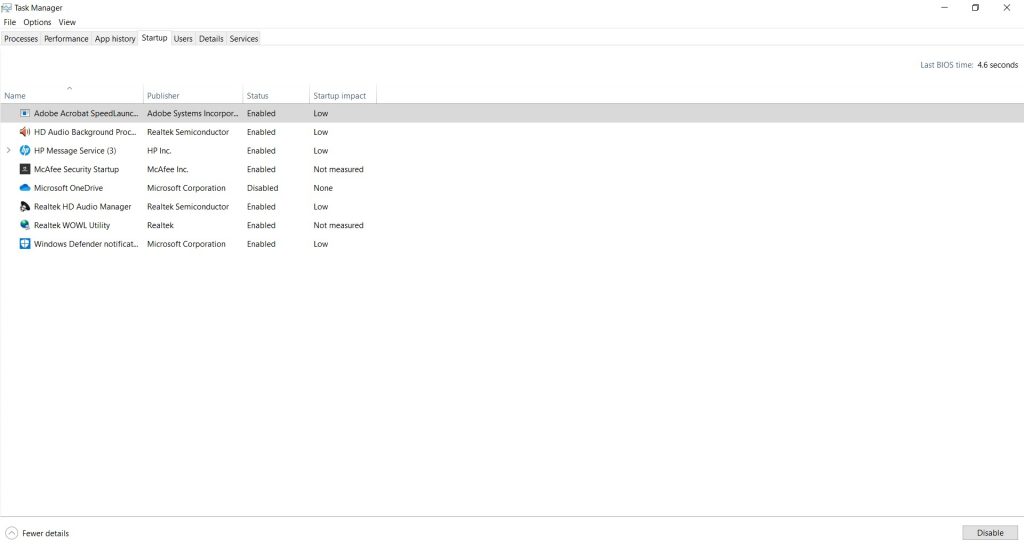Sort by the Status column header
The width and height of the screenshot is (1024, 549).
276,95
